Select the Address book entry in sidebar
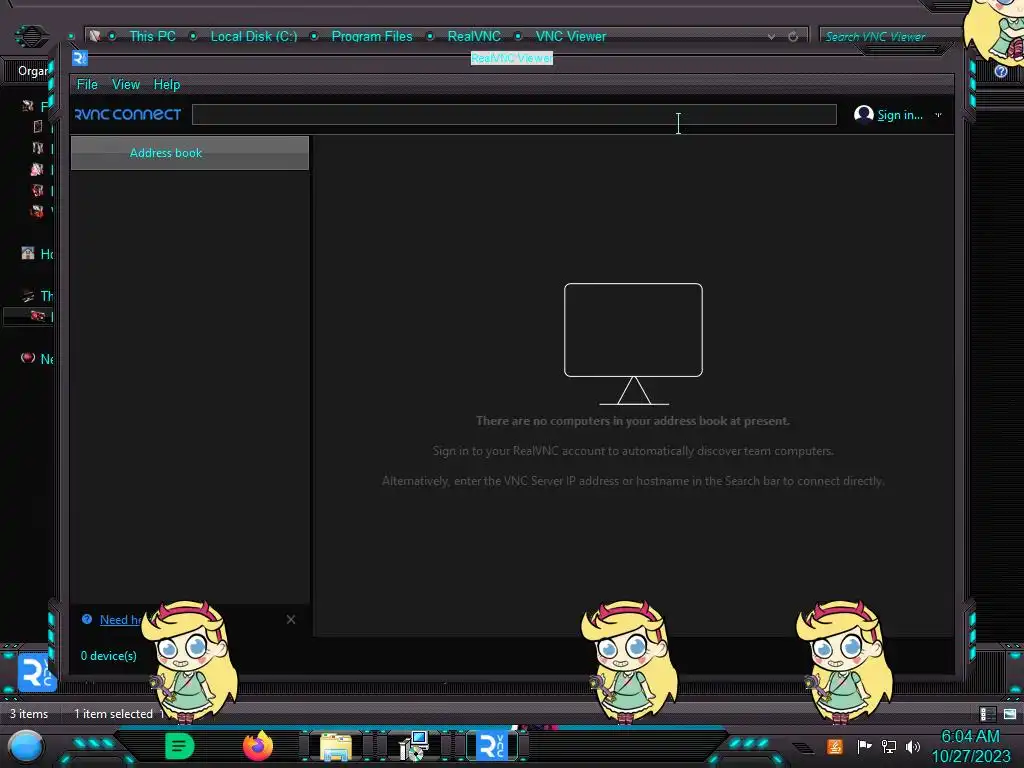The height and width of the screenshot is (768, 1024). click(189, 153)
